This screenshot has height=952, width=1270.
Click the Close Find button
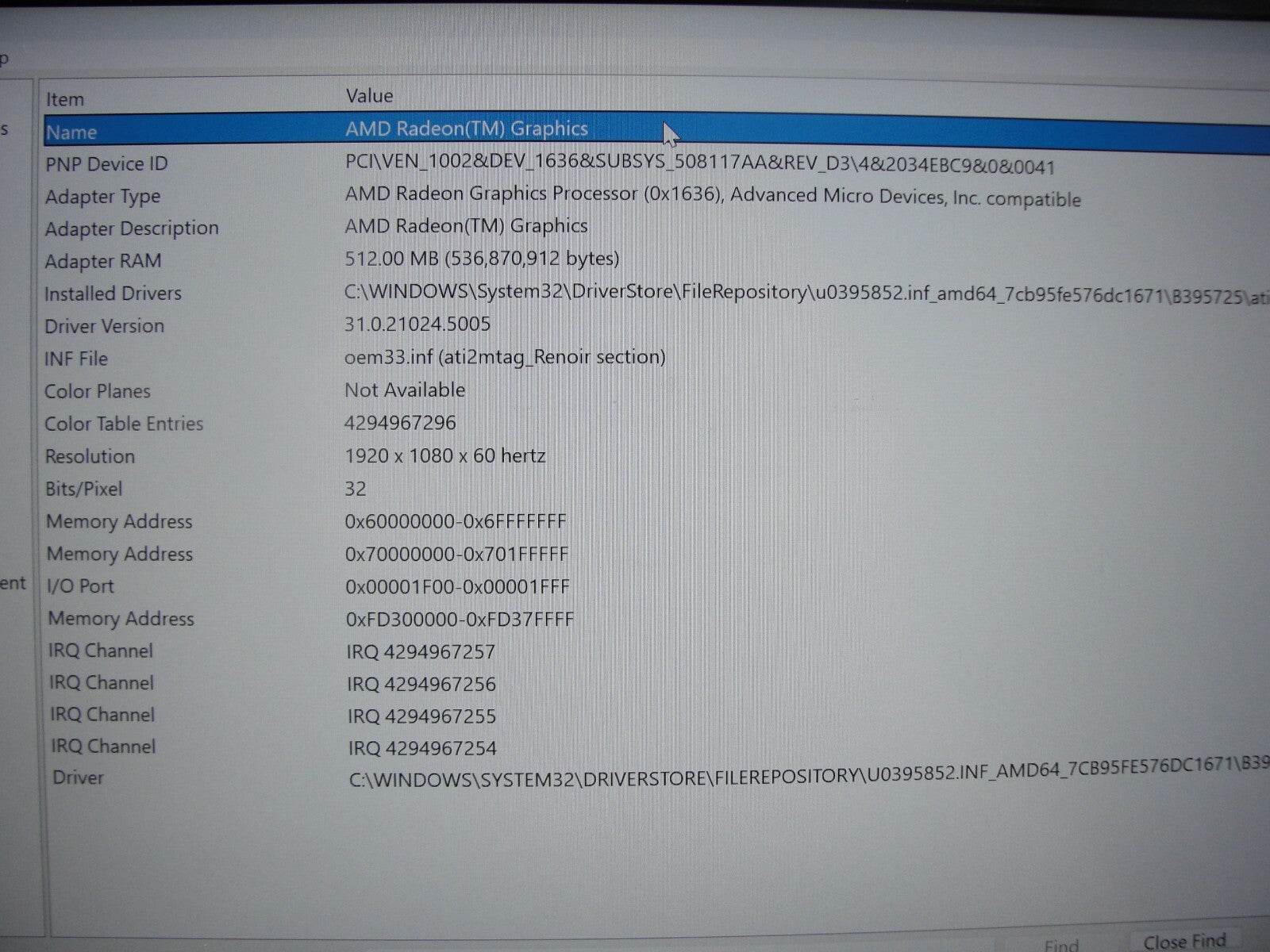(x=1183, y=941)
